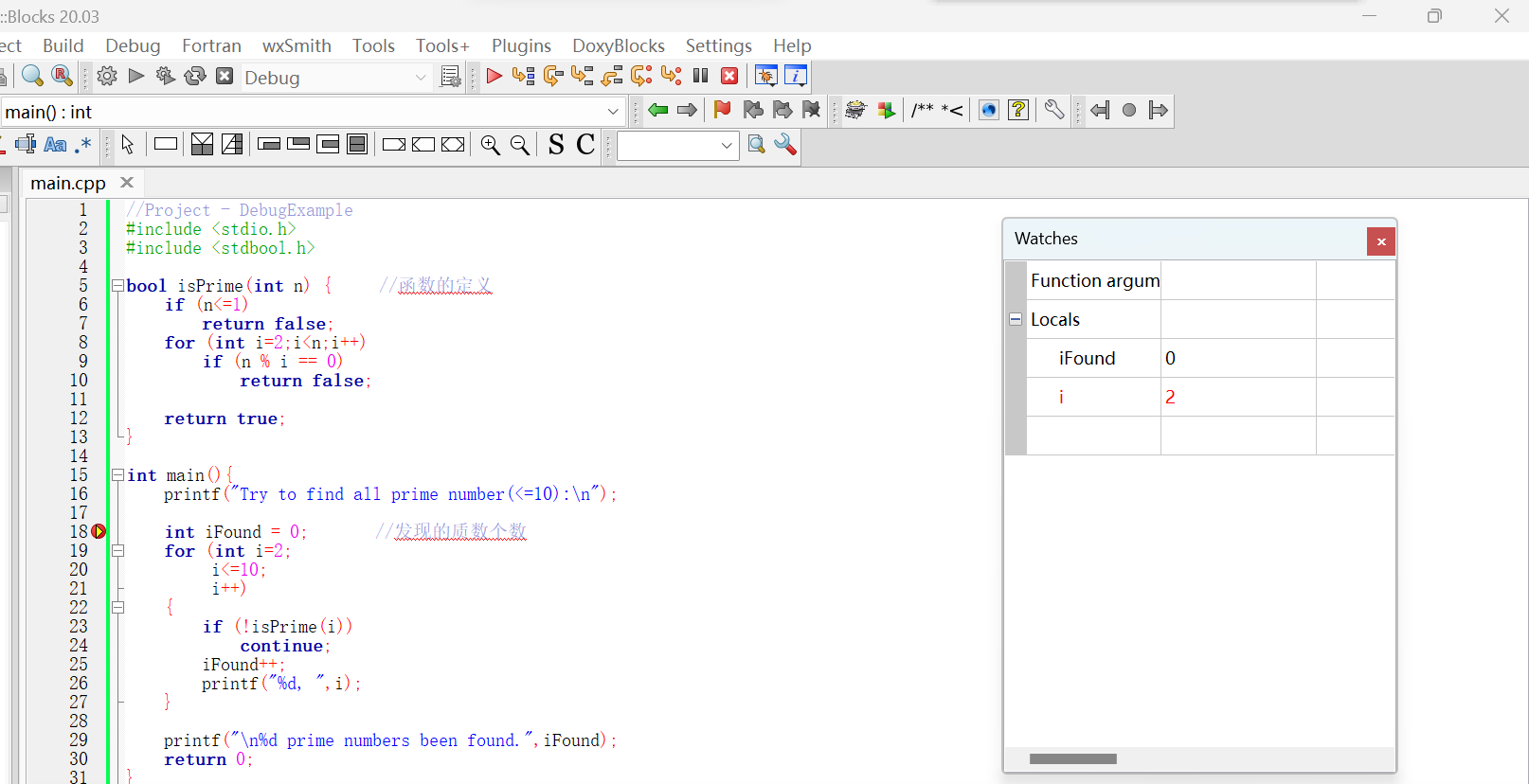The height and width of the screenshot is (784, 1529).
Task: Click the green Jump back arrow
Action: (x=657, y=111)
